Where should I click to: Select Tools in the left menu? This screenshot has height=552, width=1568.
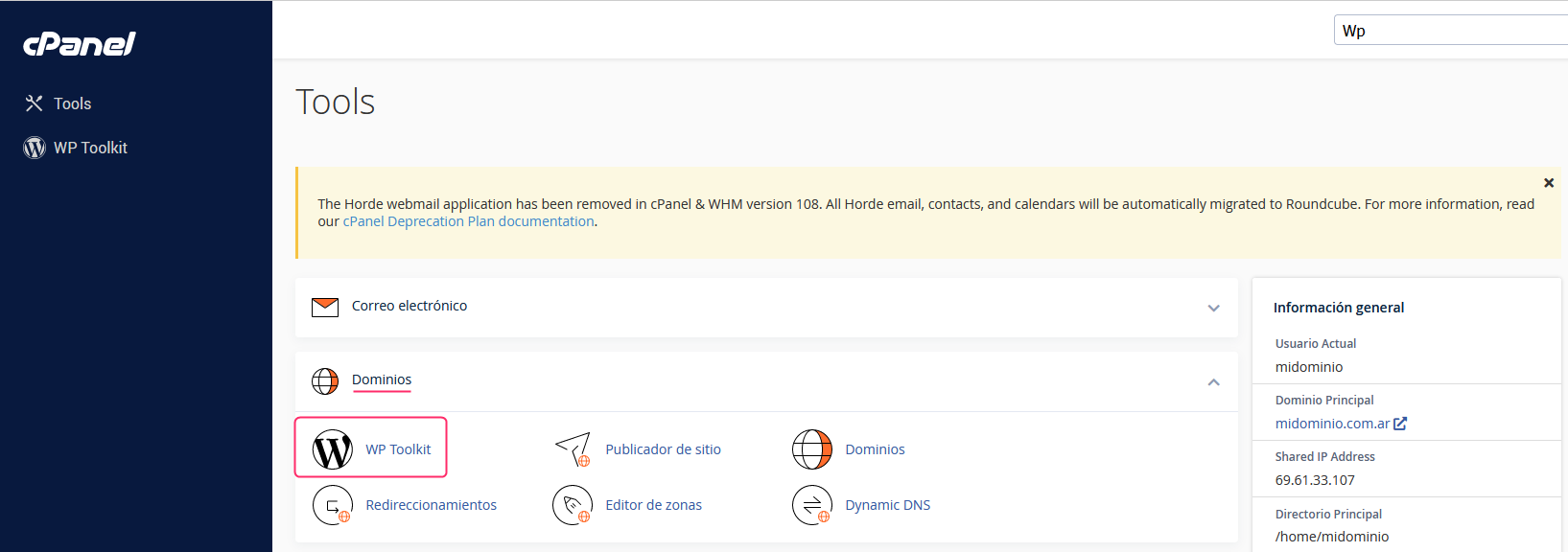click(72, 103)
